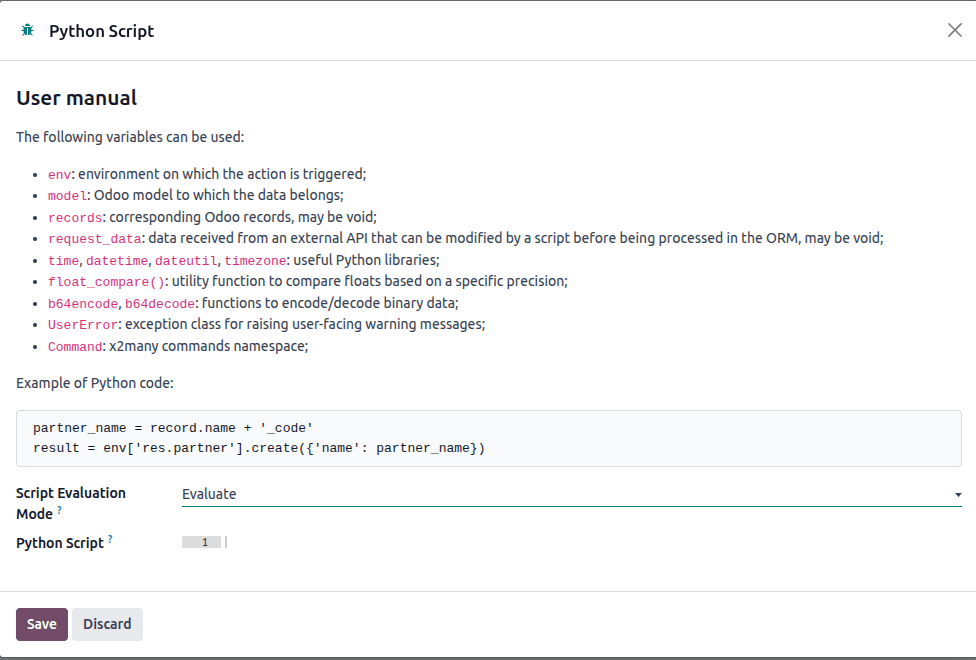Click help icon beside Script Evaluation Mode

[59, 510]
